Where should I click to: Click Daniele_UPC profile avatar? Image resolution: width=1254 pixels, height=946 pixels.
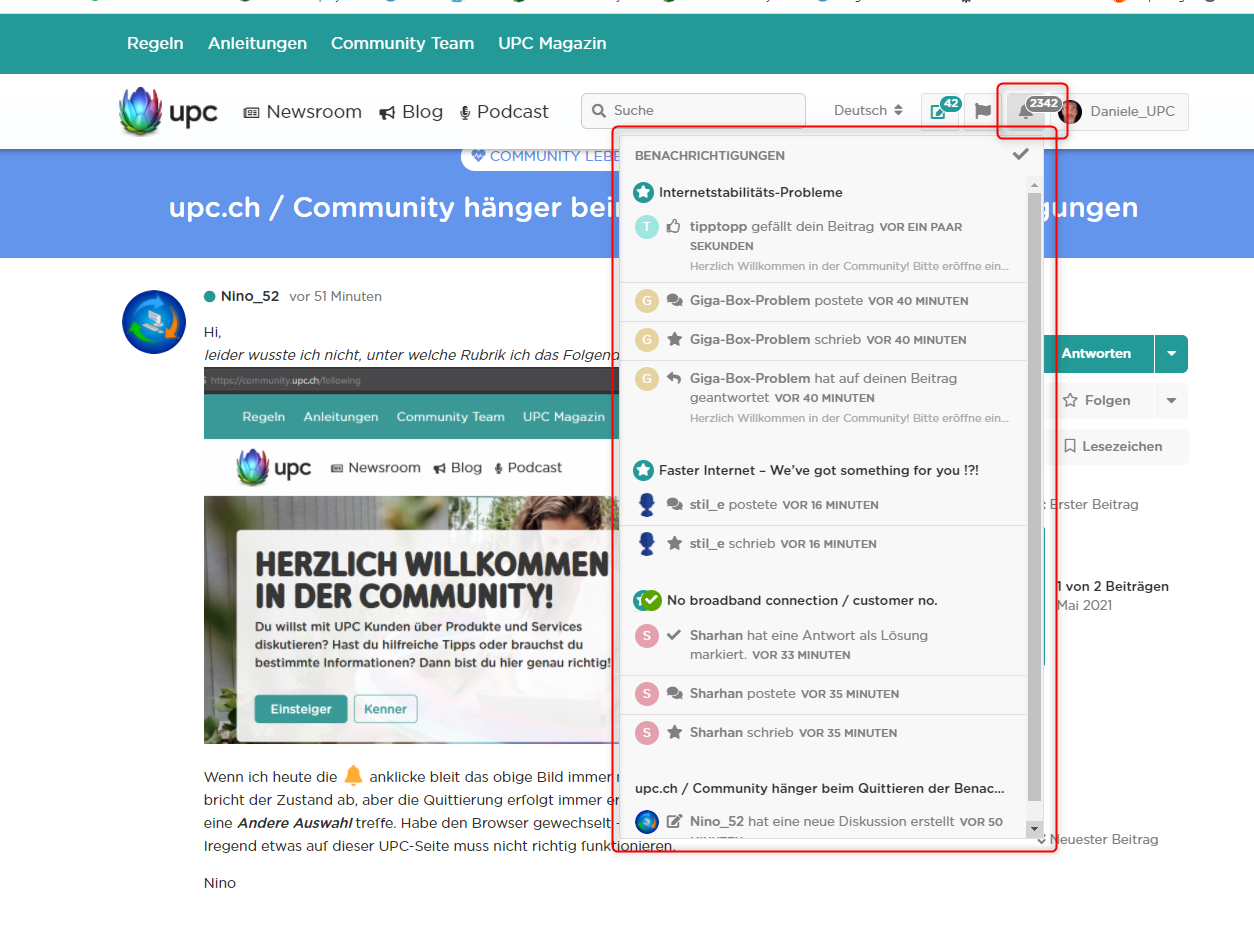click(1070, 112)
